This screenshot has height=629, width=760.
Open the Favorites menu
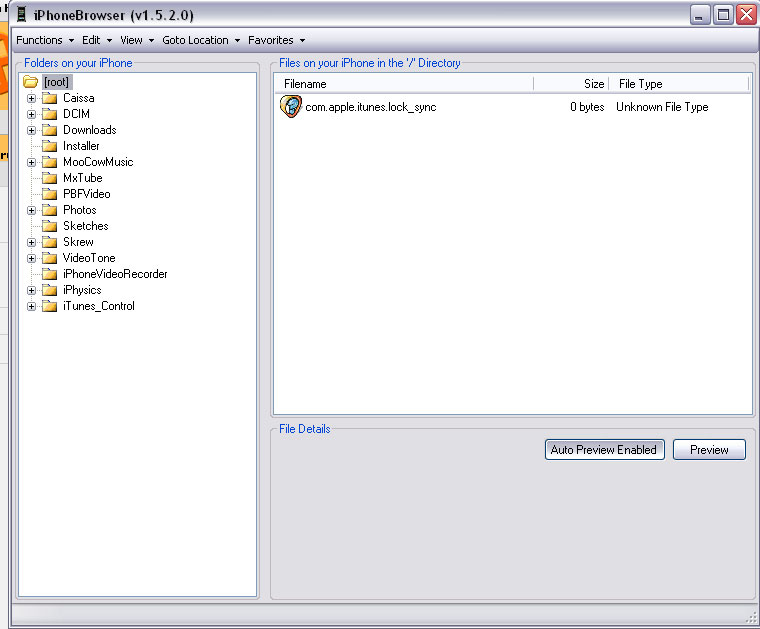276,40
